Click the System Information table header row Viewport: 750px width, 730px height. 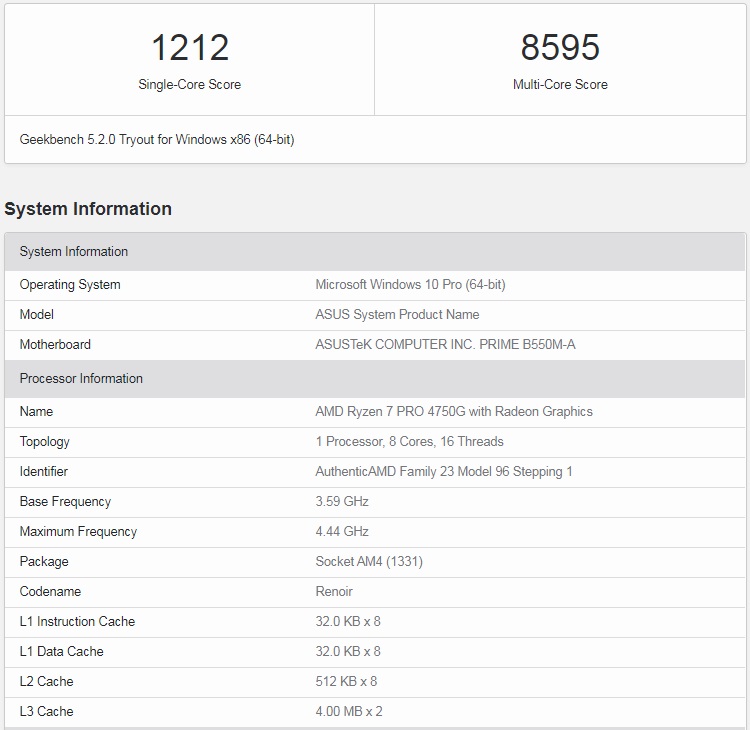375,252
